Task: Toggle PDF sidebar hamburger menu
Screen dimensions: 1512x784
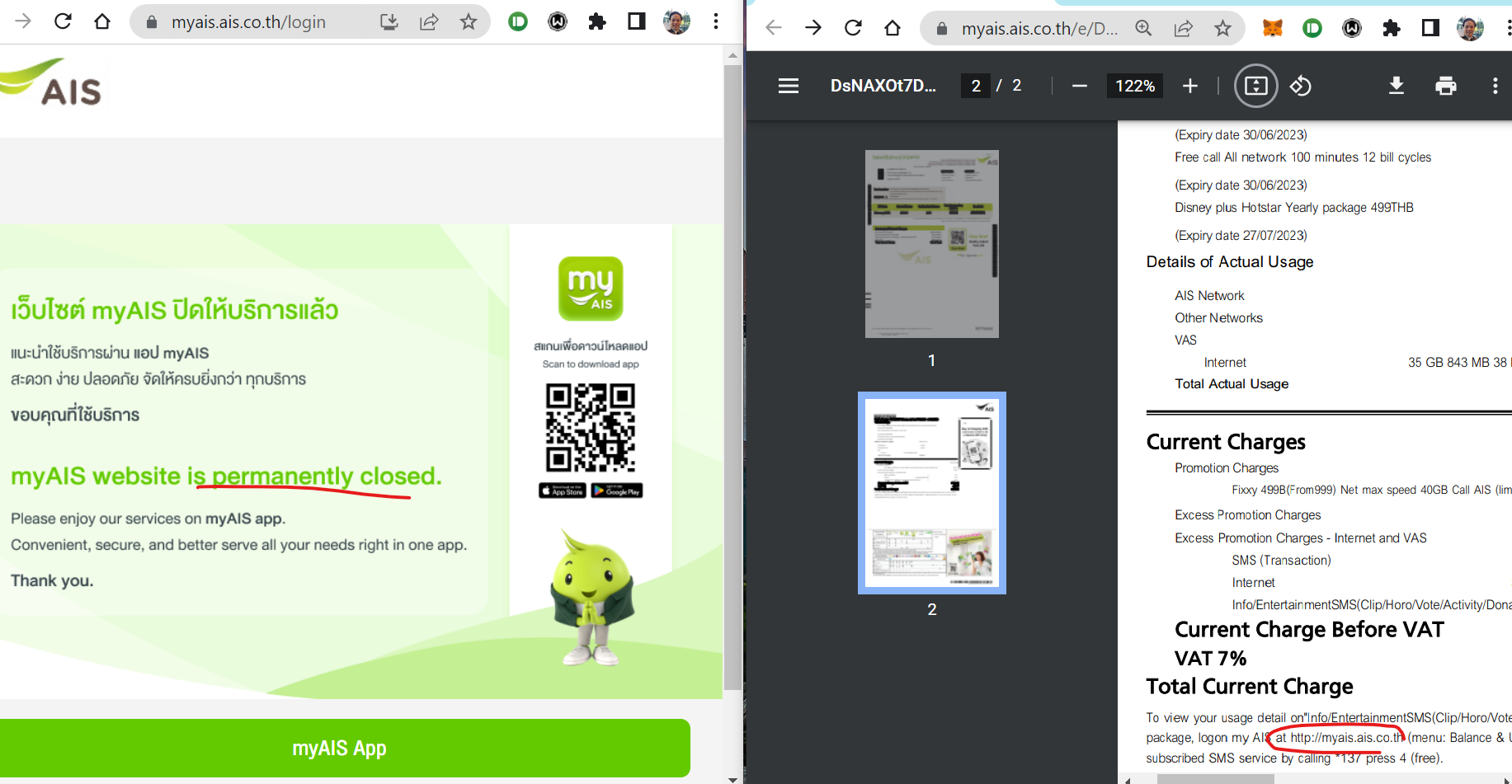Action: [789, 86]
